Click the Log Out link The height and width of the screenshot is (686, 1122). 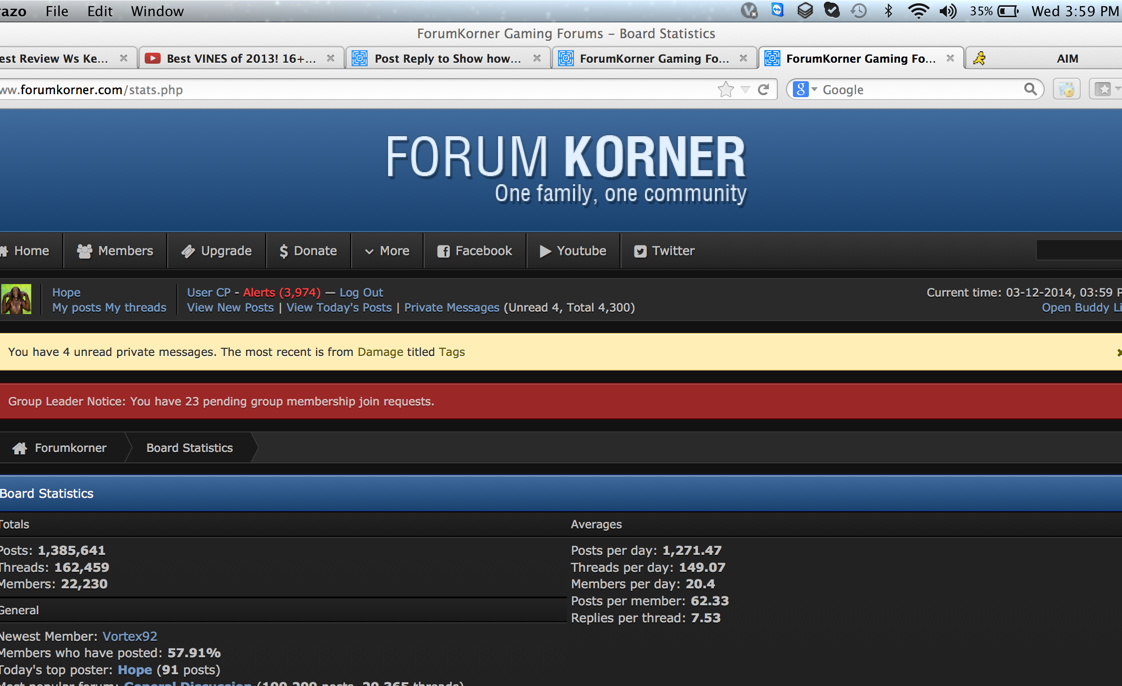(x=361, y=292)
